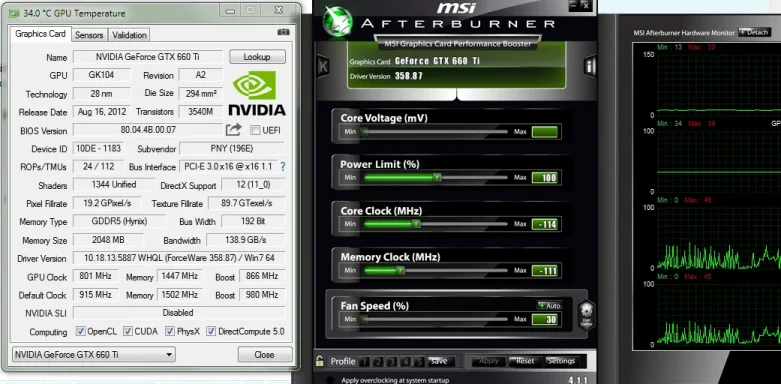This screenshot has width=781, height=384.
Task: Click the Apply button in Afterburner
Action: (x=488, y=361)
